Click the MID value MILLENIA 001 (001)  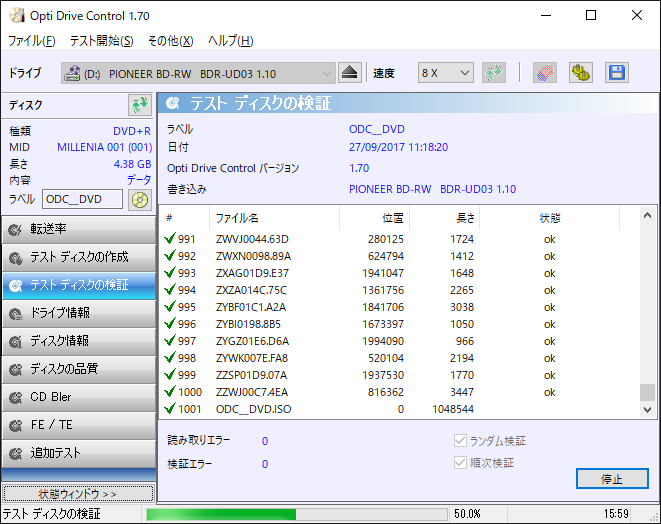click(105, 147)
